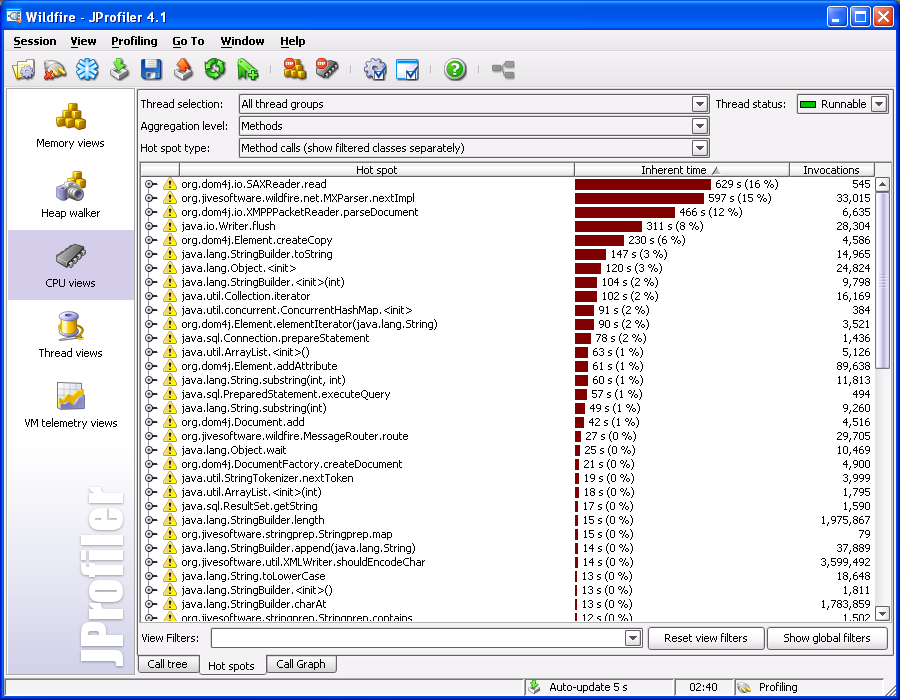Open Hot spot type dropdown
The width and height of the screenshot is (900, 700).
(x=699, y=148)
